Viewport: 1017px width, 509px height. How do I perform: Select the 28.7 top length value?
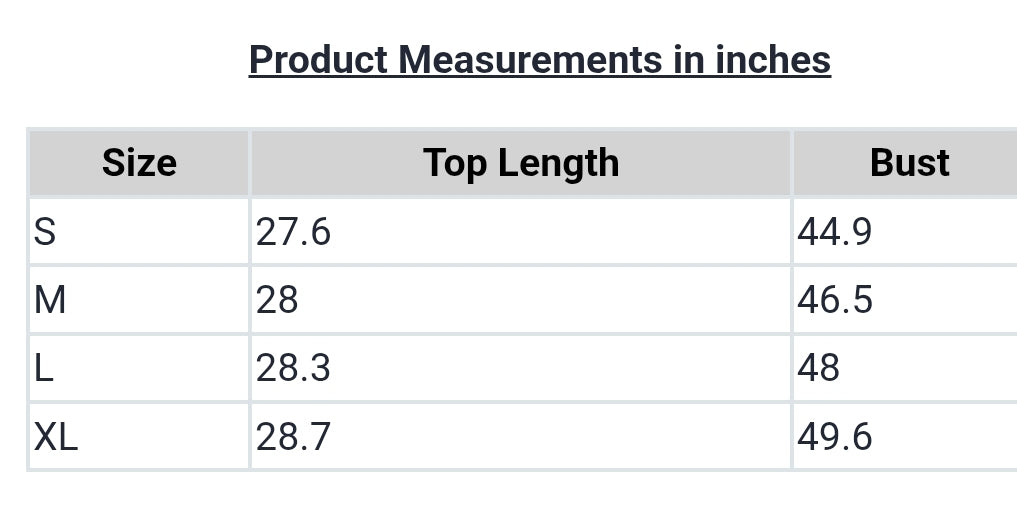293,436
